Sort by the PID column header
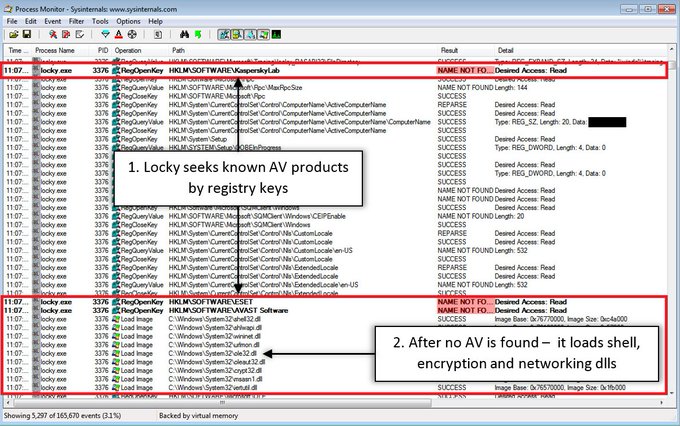 click(x=102, y=50)
